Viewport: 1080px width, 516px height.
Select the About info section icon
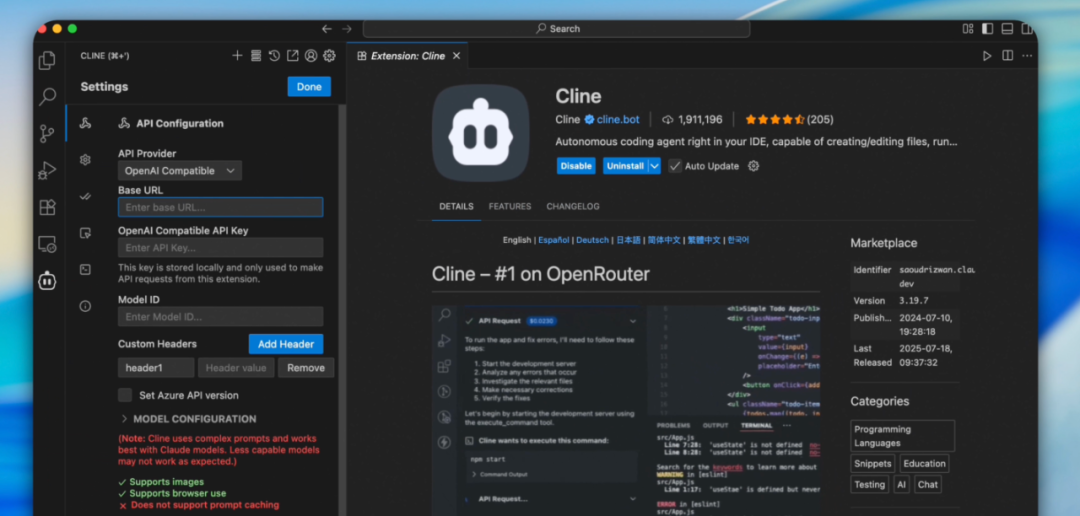coord(85,306)
